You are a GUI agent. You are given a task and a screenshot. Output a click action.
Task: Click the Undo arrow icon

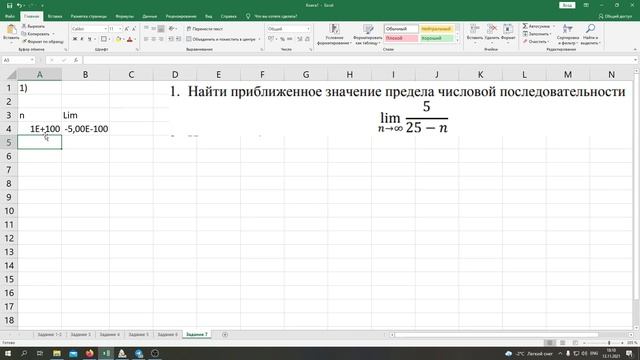[x=19, y=5]
